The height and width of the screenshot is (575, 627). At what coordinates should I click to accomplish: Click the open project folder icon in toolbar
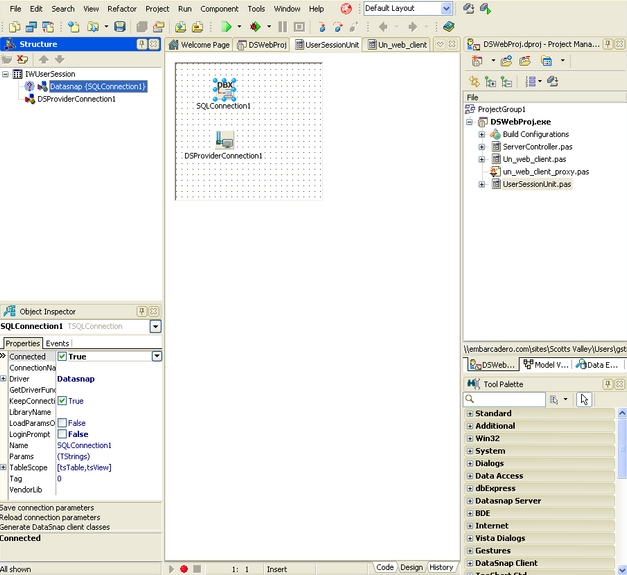coord(93,27)
